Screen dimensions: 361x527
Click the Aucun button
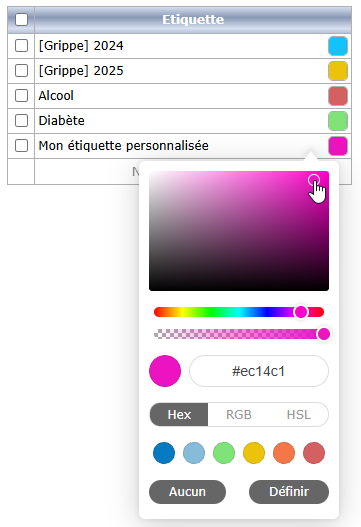pos(187,492)
